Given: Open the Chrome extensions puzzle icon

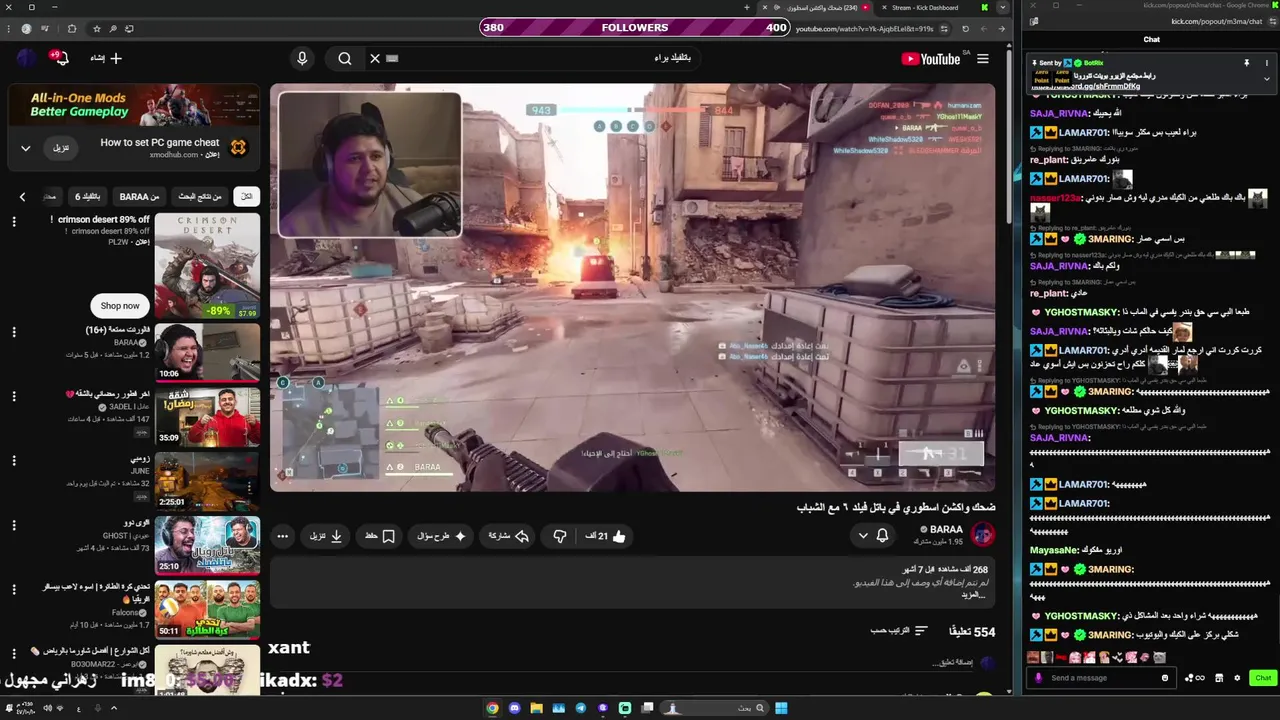Looking at the screenshot, I should tap(71, 29).
